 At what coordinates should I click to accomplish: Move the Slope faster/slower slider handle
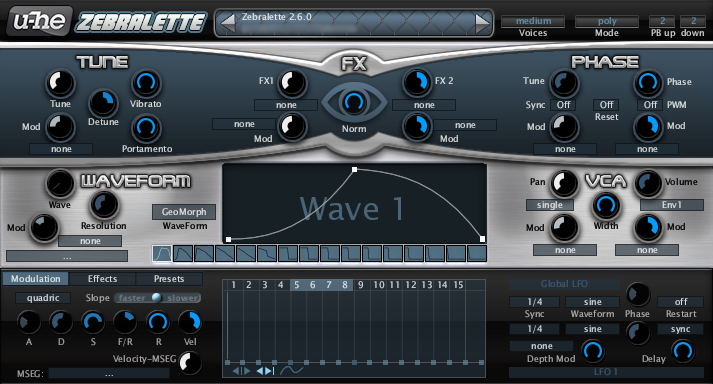tap(156, 298)
